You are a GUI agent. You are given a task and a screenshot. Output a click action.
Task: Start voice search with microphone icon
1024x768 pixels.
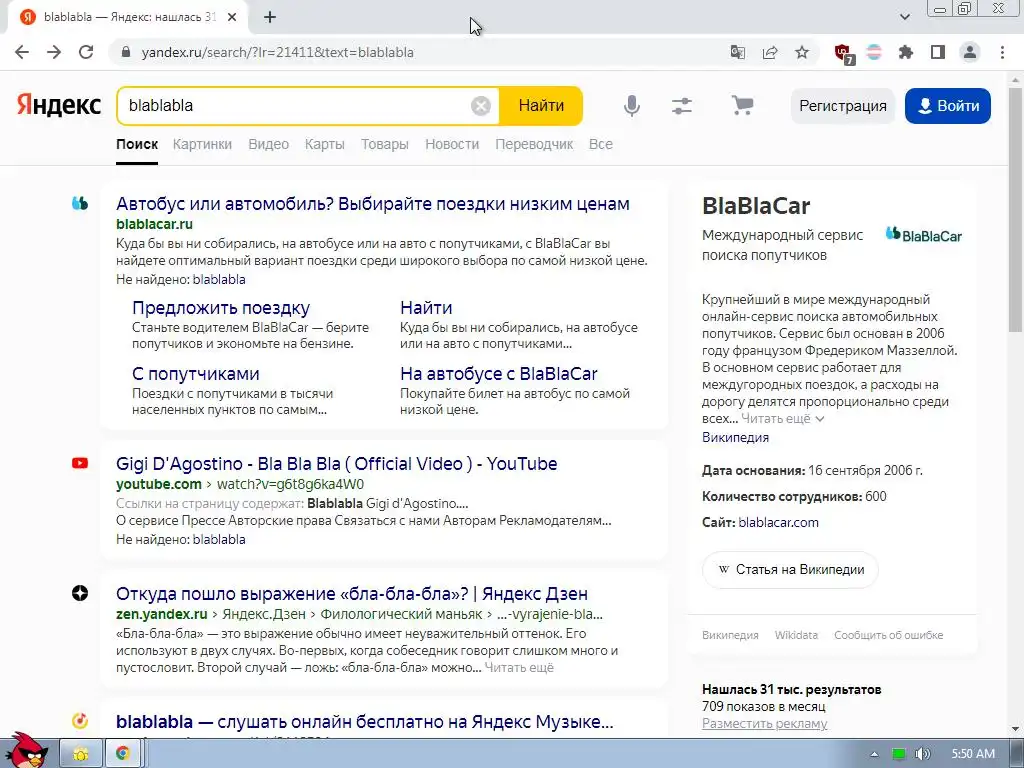point(632,106)
